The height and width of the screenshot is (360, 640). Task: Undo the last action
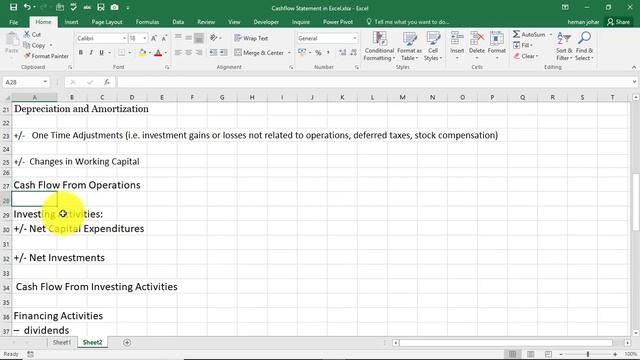27,7
